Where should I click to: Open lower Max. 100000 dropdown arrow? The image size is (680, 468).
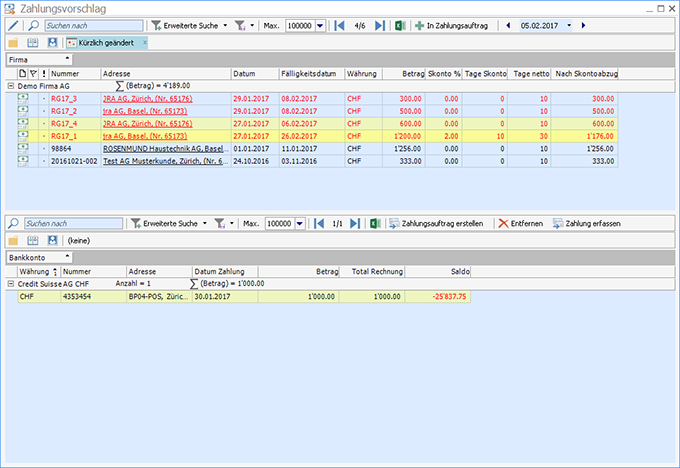[300, 223]
